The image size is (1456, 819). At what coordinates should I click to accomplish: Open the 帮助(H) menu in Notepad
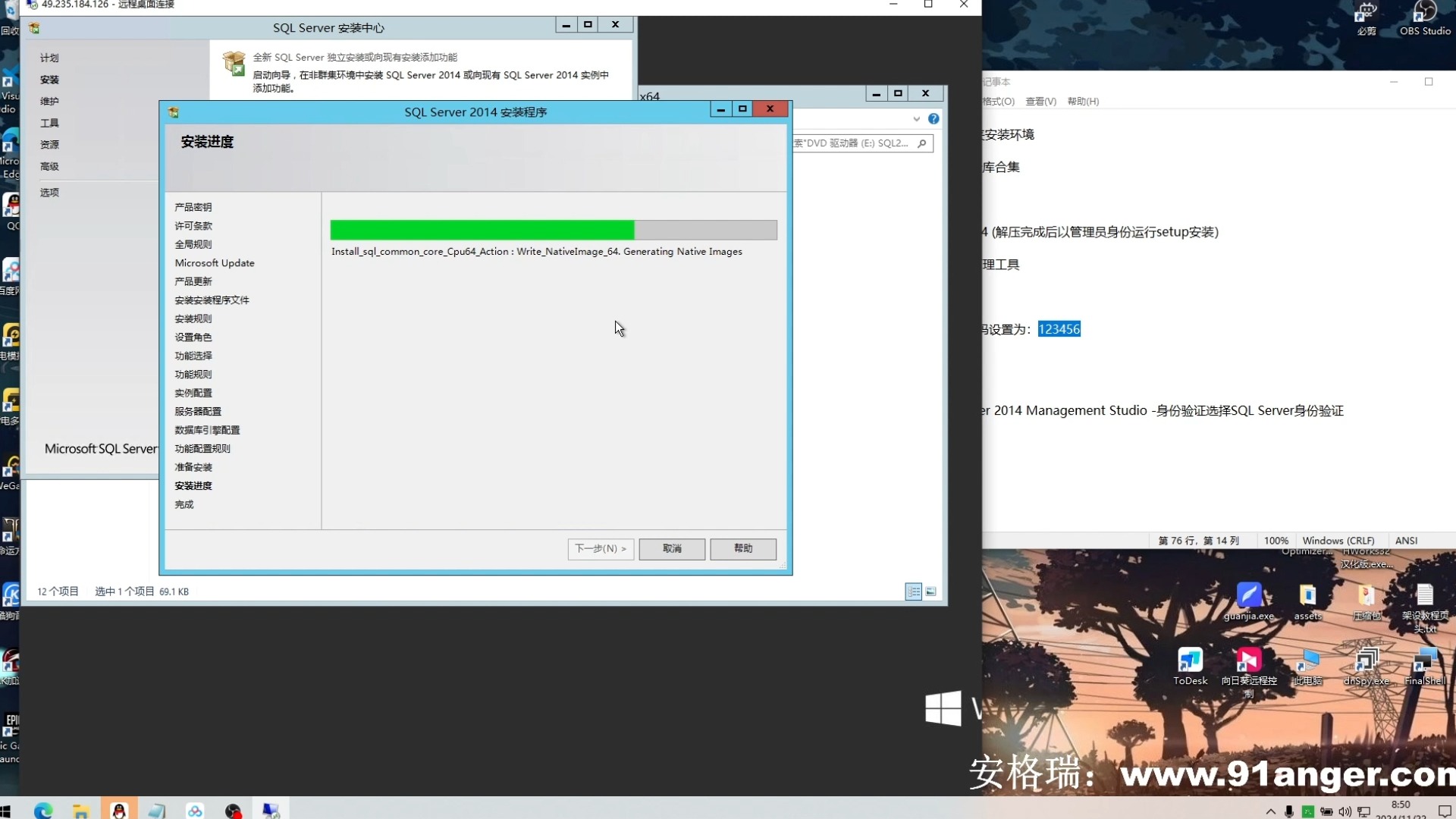pos(1083,102)
